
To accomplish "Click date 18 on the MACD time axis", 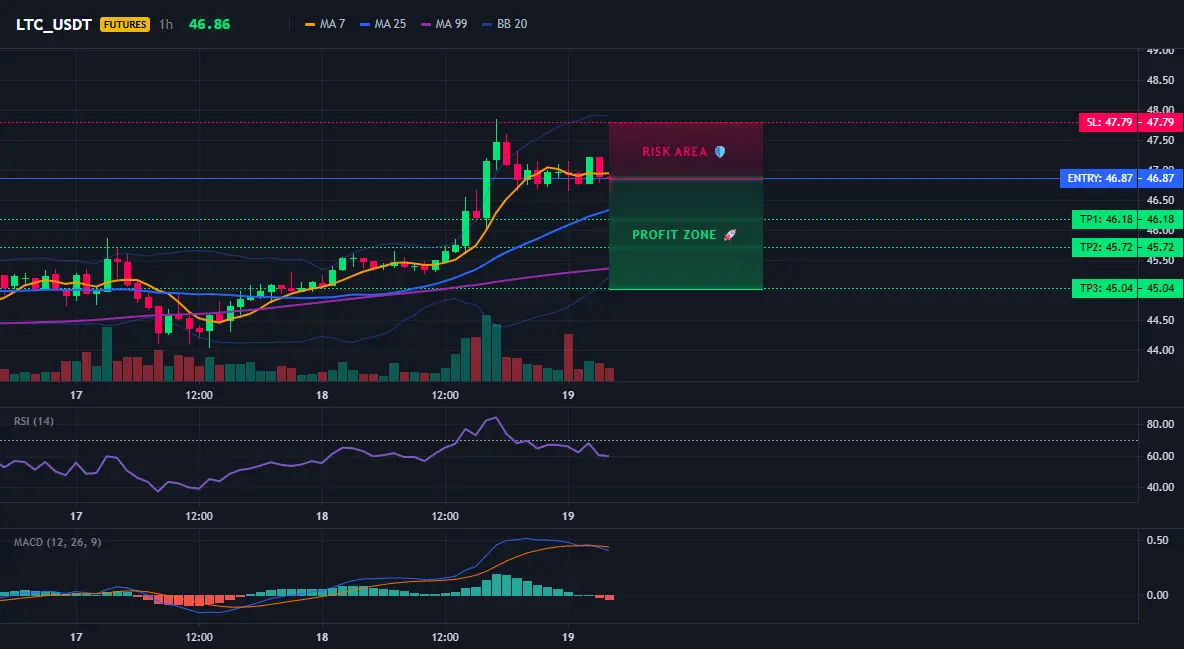I will click(322, 637).
